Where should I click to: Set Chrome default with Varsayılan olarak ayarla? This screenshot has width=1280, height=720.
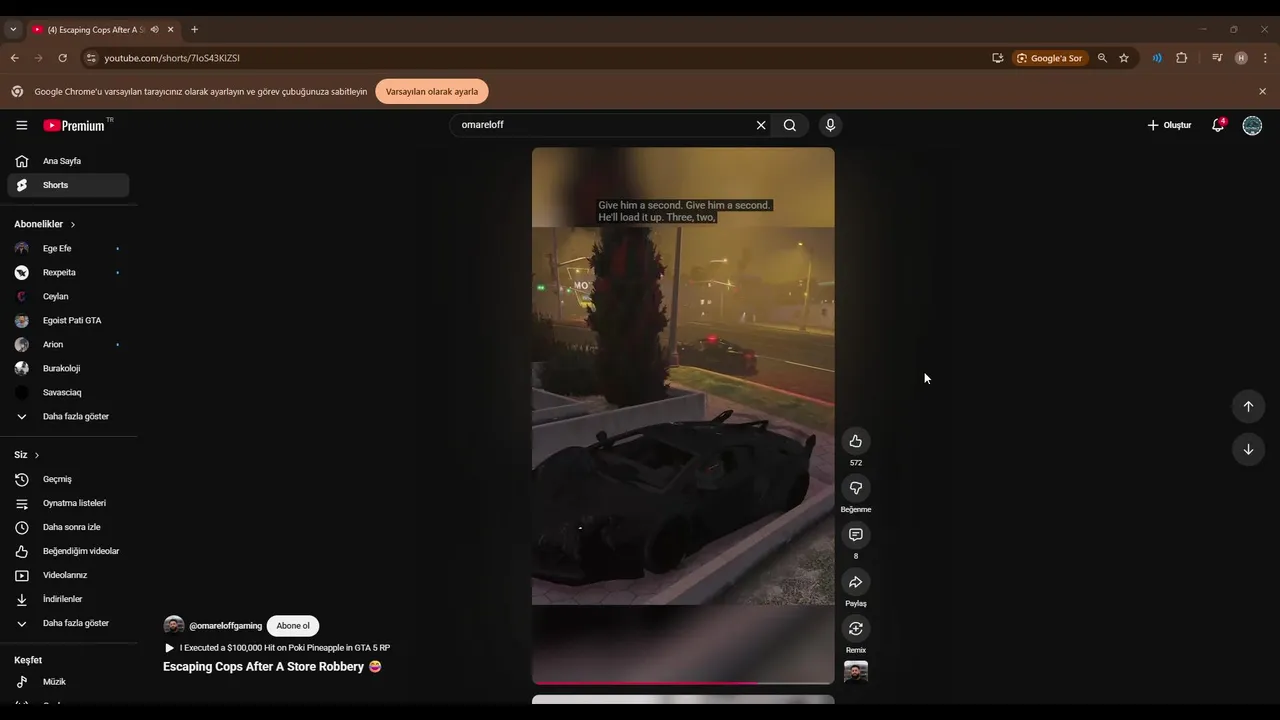click(x=432, y=91)
